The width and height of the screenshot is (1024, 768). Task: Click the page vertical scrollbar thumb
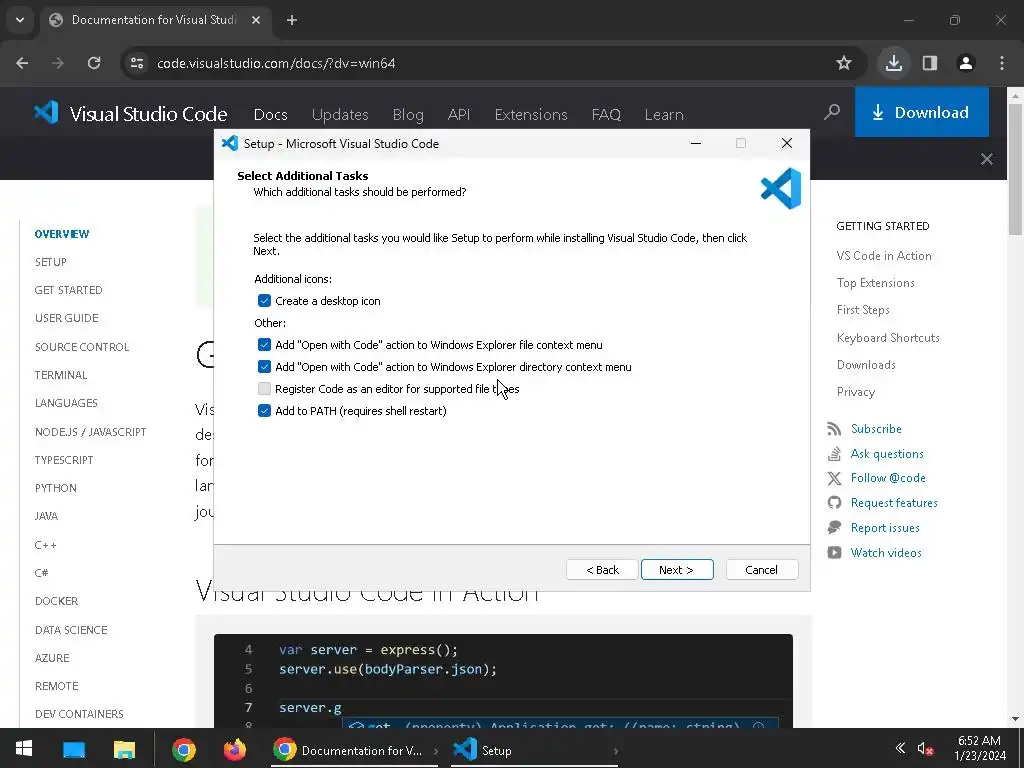click(1015, 168)
